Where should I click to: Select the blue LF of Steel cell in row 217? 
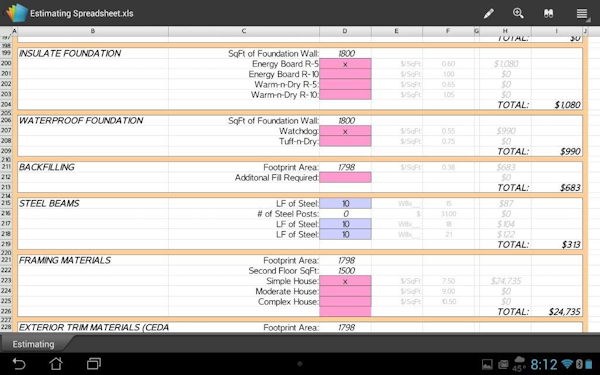point(345,224)
